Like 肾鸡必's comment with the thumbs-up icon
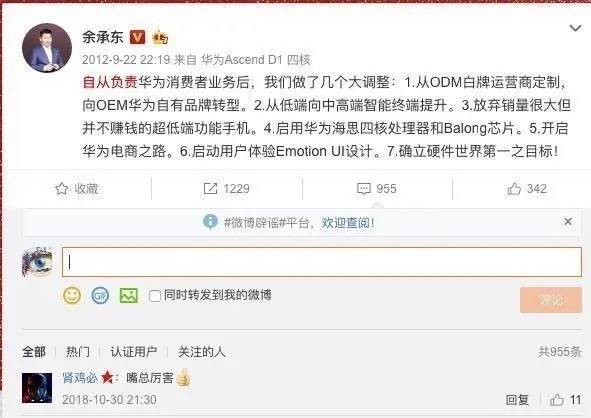The height and width of the screenshot is (418, 591). tap(557, 400)
